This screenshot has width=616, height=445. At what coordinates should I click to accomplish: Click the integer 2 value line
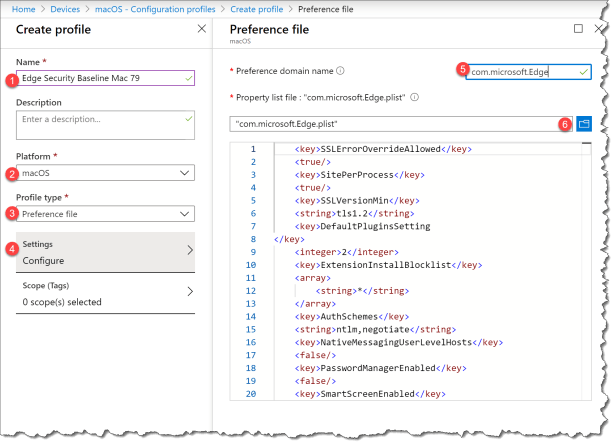(x=346, y=252)
